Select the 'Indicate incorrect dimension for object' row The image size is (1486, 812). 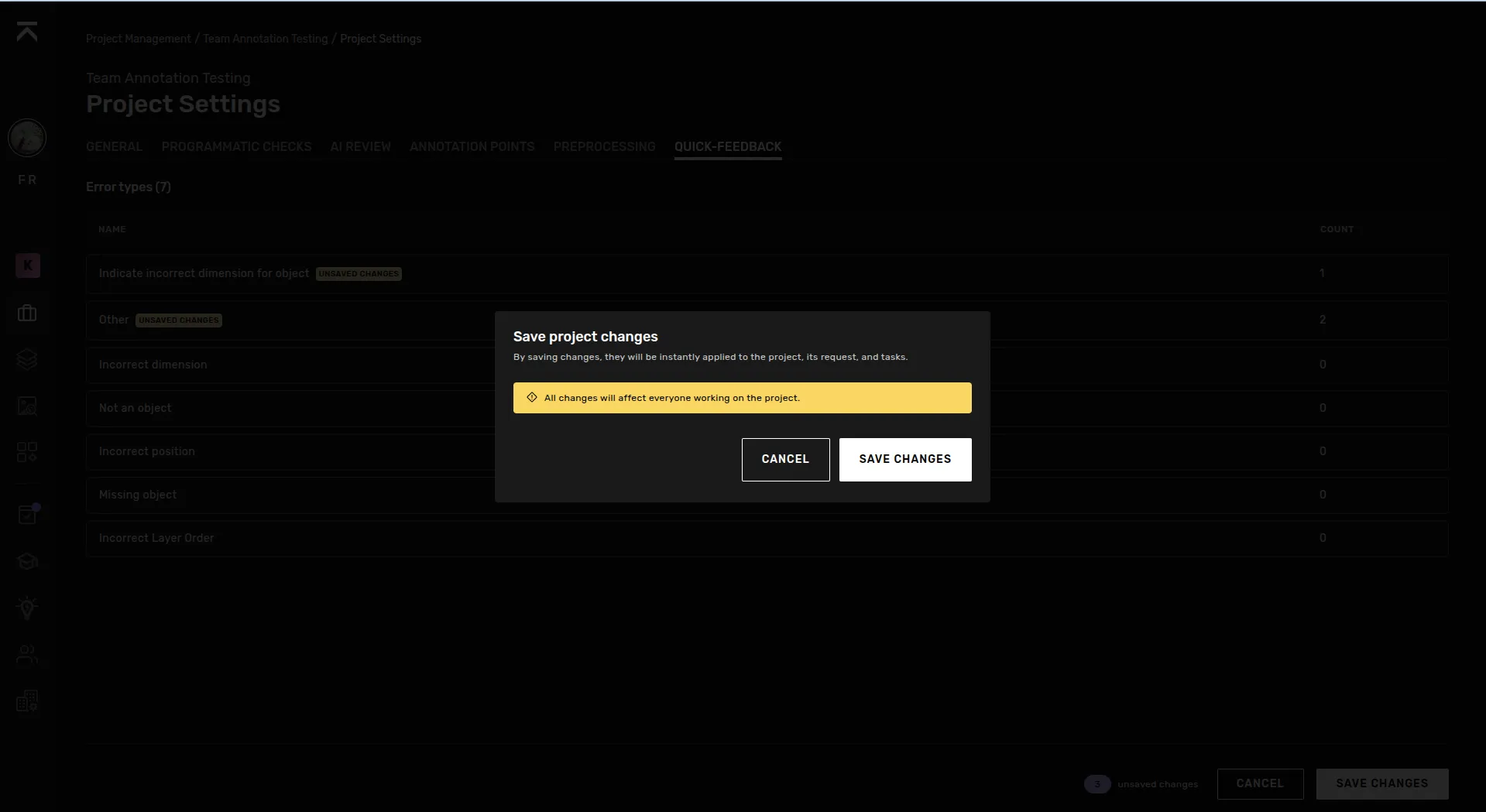tap(767, 274)
